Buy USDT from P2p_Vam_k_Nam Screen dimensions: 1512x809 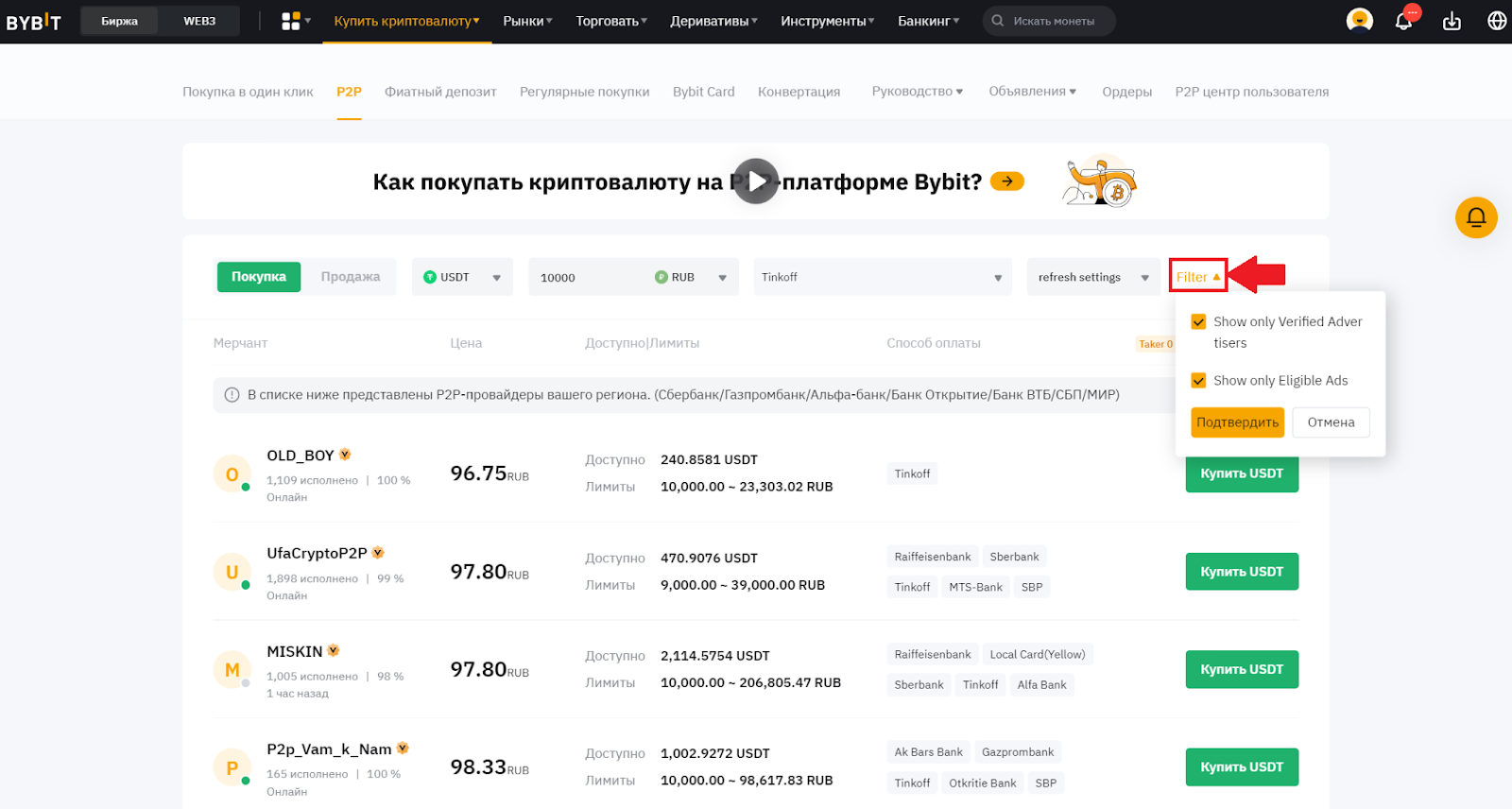pos(1242,767)
